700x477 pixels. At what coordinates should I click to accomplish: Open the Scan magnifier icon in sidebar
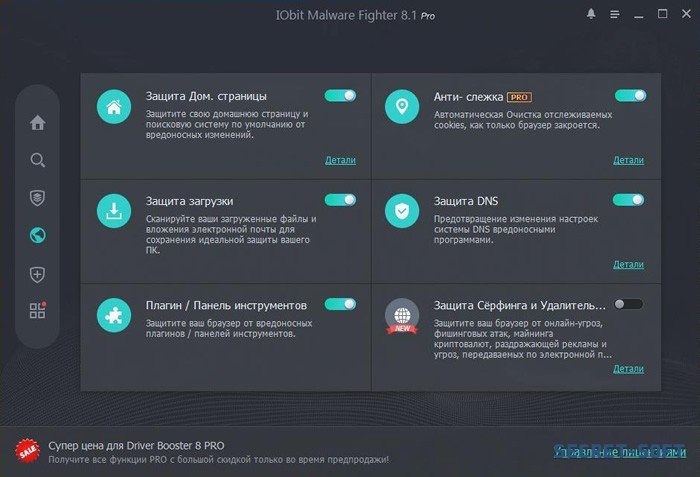(x=37, y=160)
